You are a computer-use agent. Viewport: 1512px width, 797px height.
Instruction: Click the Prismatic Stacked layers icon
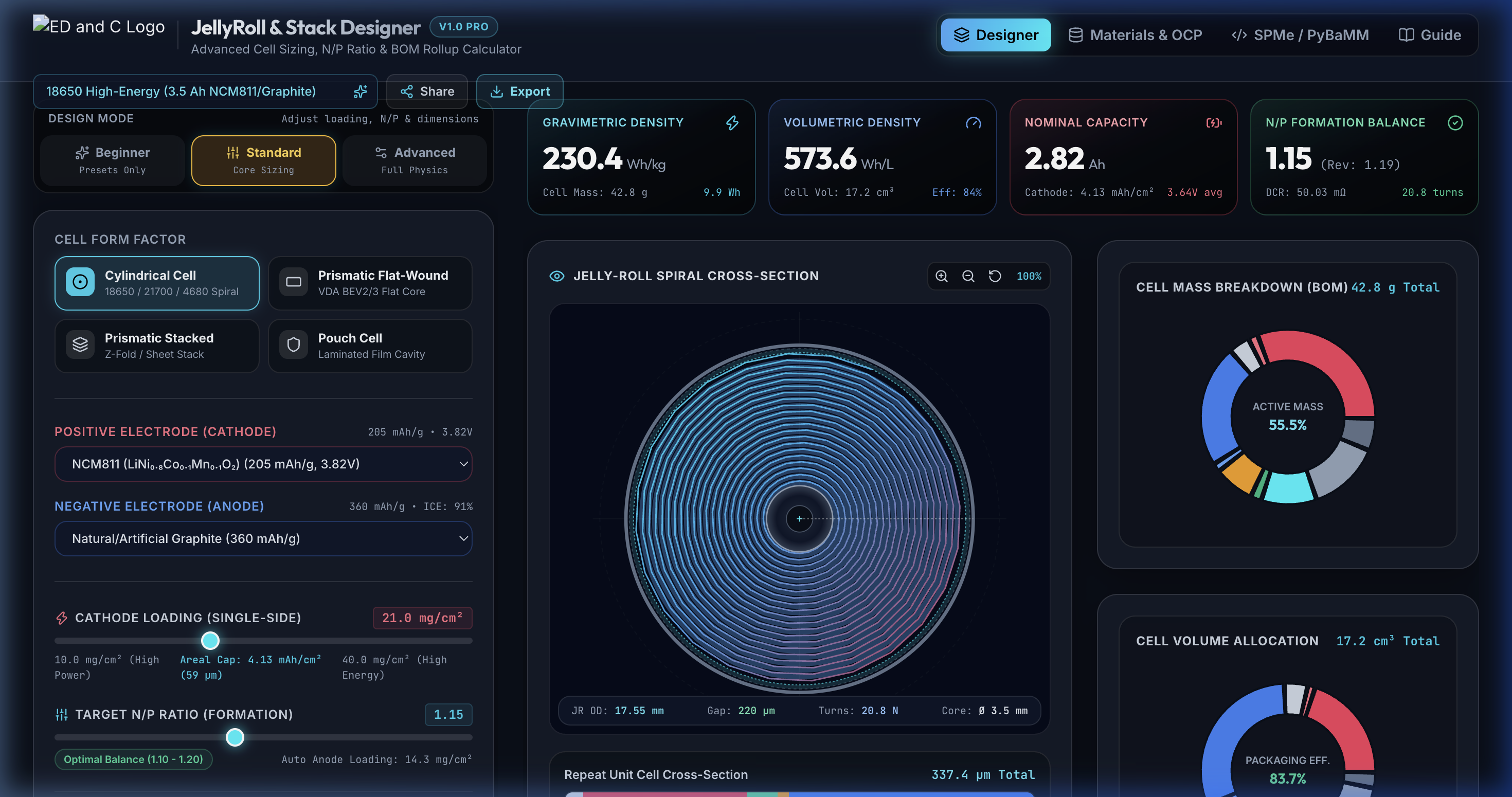(x=80, y=345)
